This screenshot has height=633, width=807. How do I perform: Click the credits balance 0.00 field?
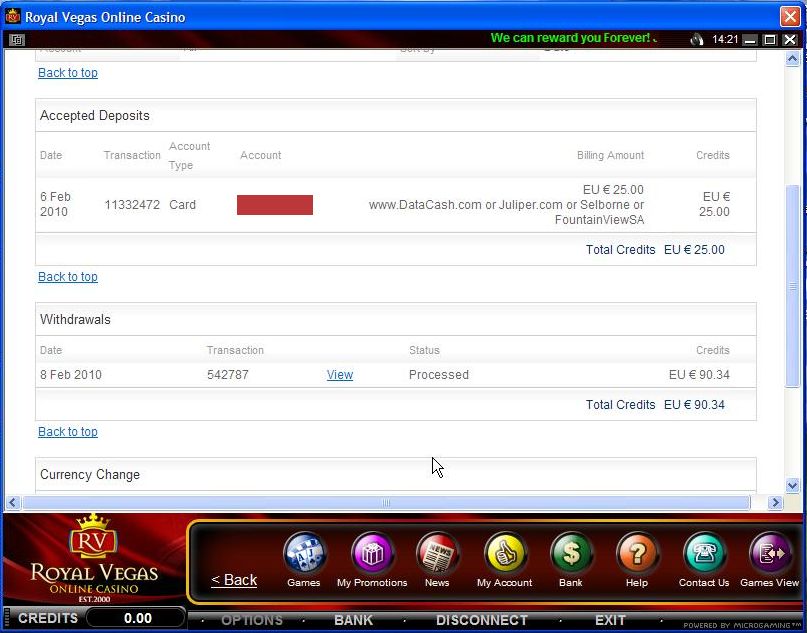coord(136,618)
